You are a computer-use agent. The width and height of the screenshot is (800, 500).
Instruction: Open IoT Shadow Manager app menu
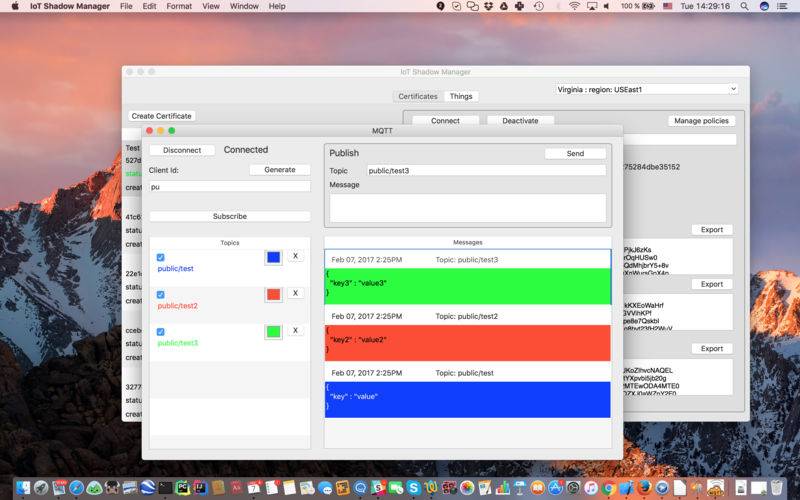tap(70, 6)
